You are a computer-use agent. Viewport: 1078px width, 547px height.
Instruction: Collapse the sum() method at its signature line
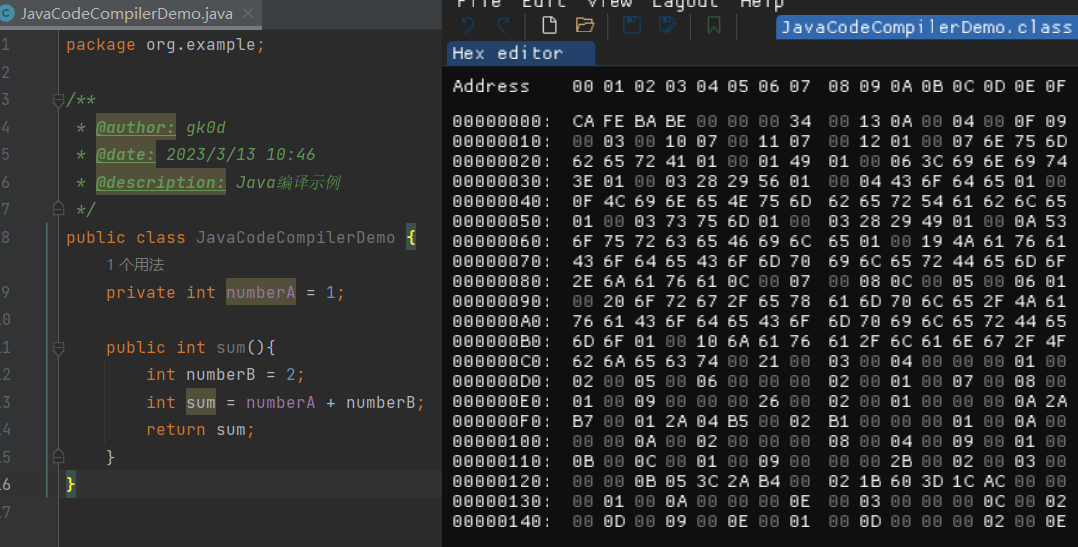click(58, 348)
